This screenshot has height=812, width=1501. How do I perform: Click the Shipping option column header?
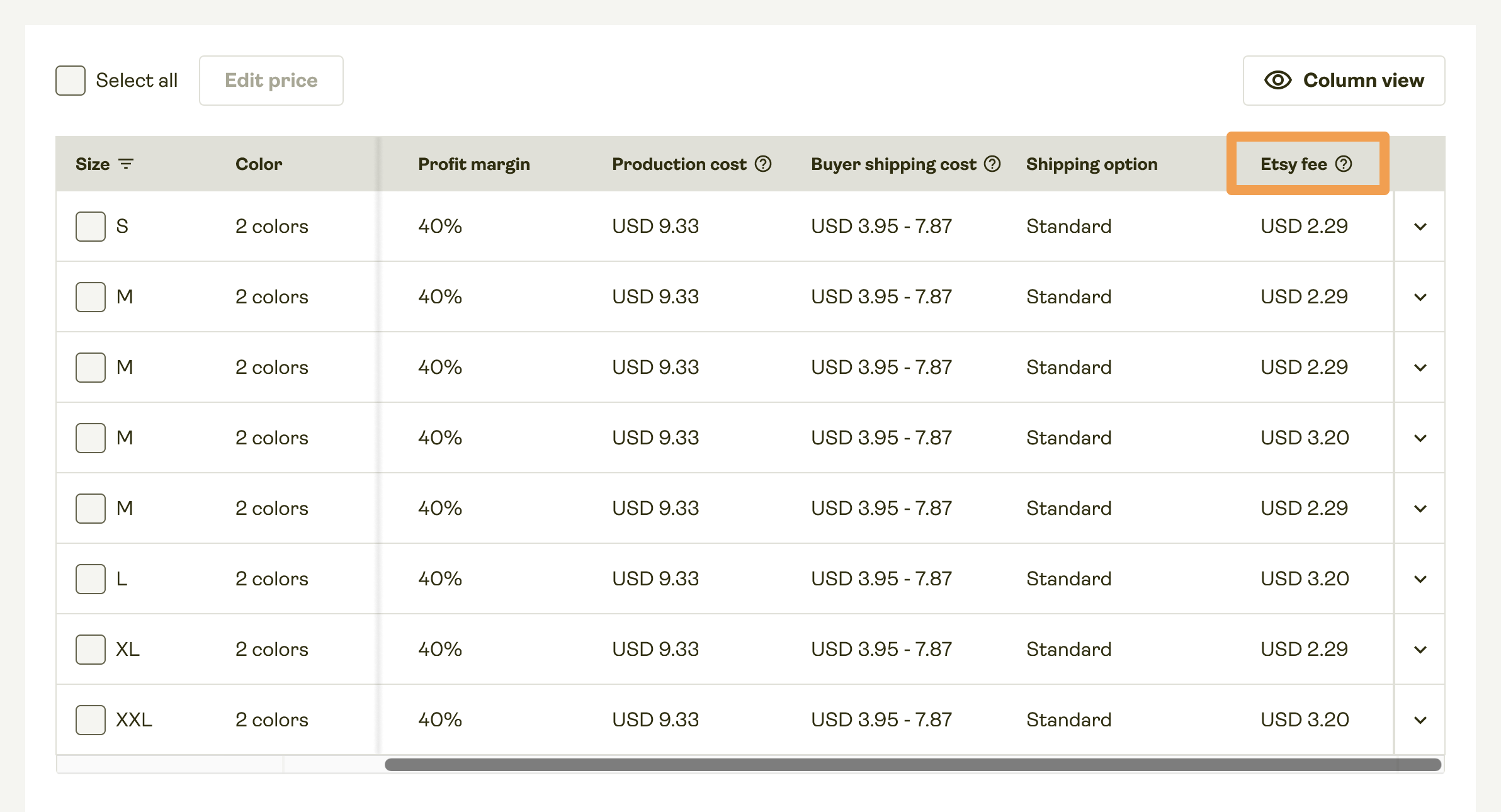point(1091,164)
